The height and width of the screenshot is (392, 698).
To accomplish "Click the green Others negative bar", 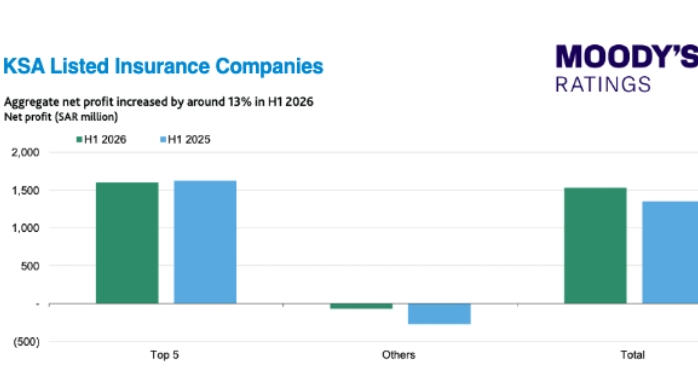I will (x=361, y=306).
